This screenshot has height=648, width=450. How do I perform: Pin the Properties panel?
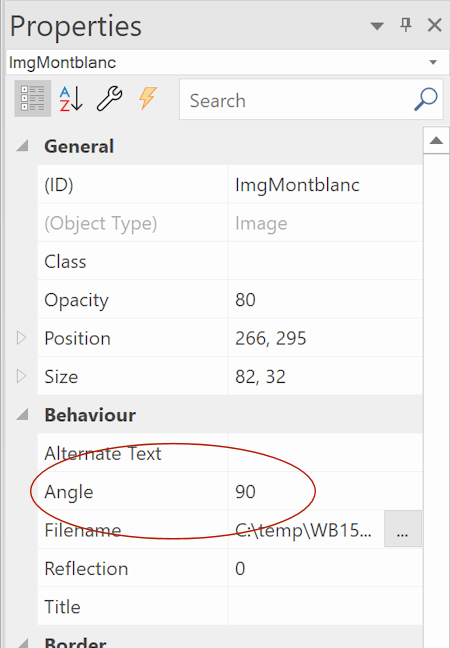point(406,25)
